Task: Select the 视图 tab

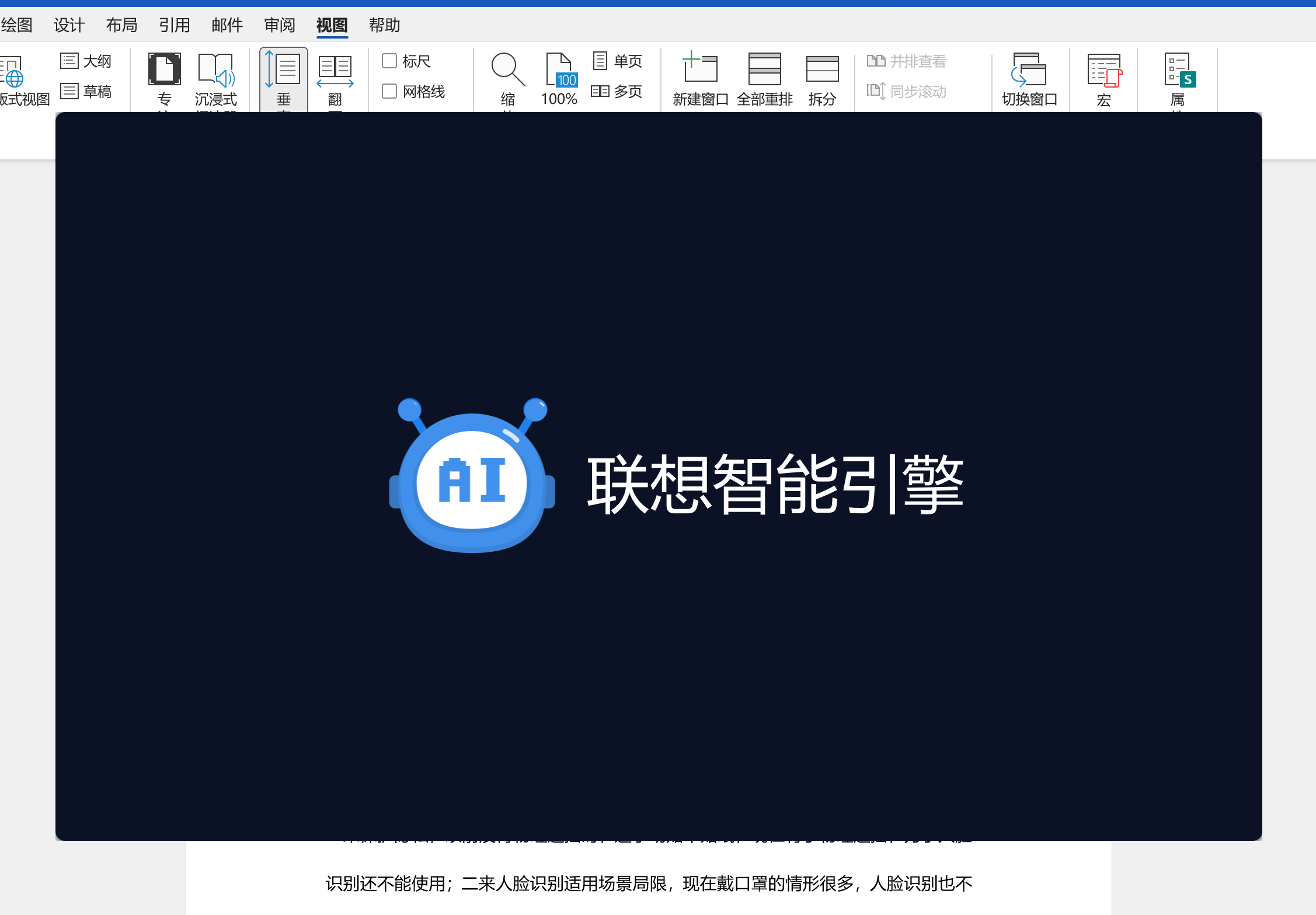Action: coord(332,25)
